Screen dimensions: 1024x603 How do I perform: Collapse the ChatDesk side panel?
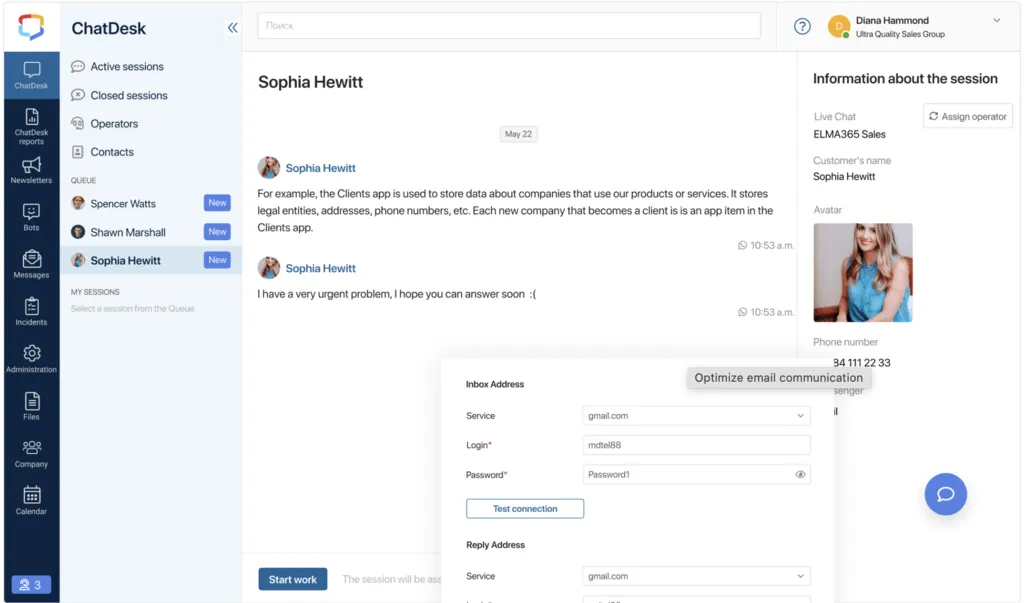click(233, 28)
